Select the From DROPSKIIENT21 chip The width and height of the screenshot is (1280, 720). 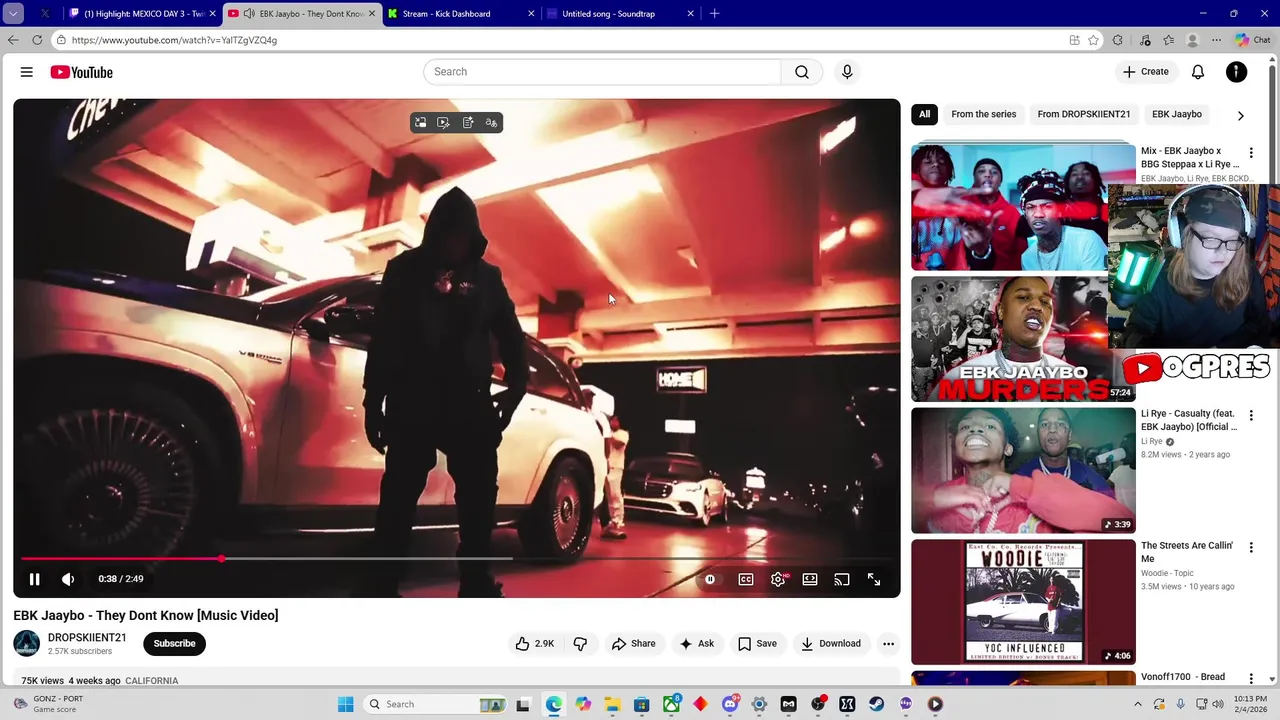click(x=1084, y=114)
